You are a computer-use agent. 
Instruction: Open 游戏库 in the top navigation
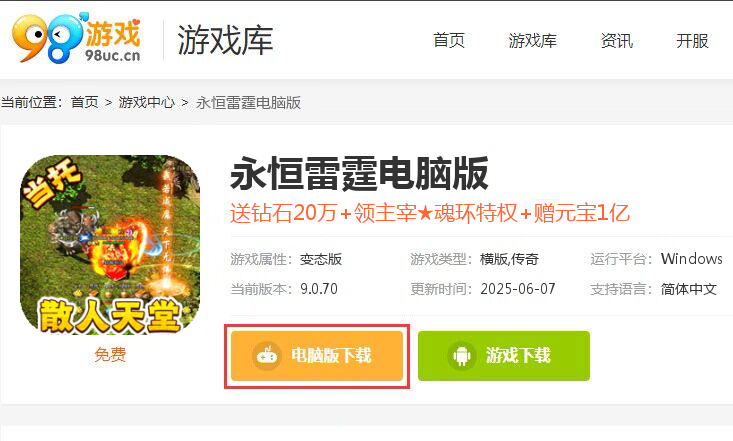click(532, 41)
